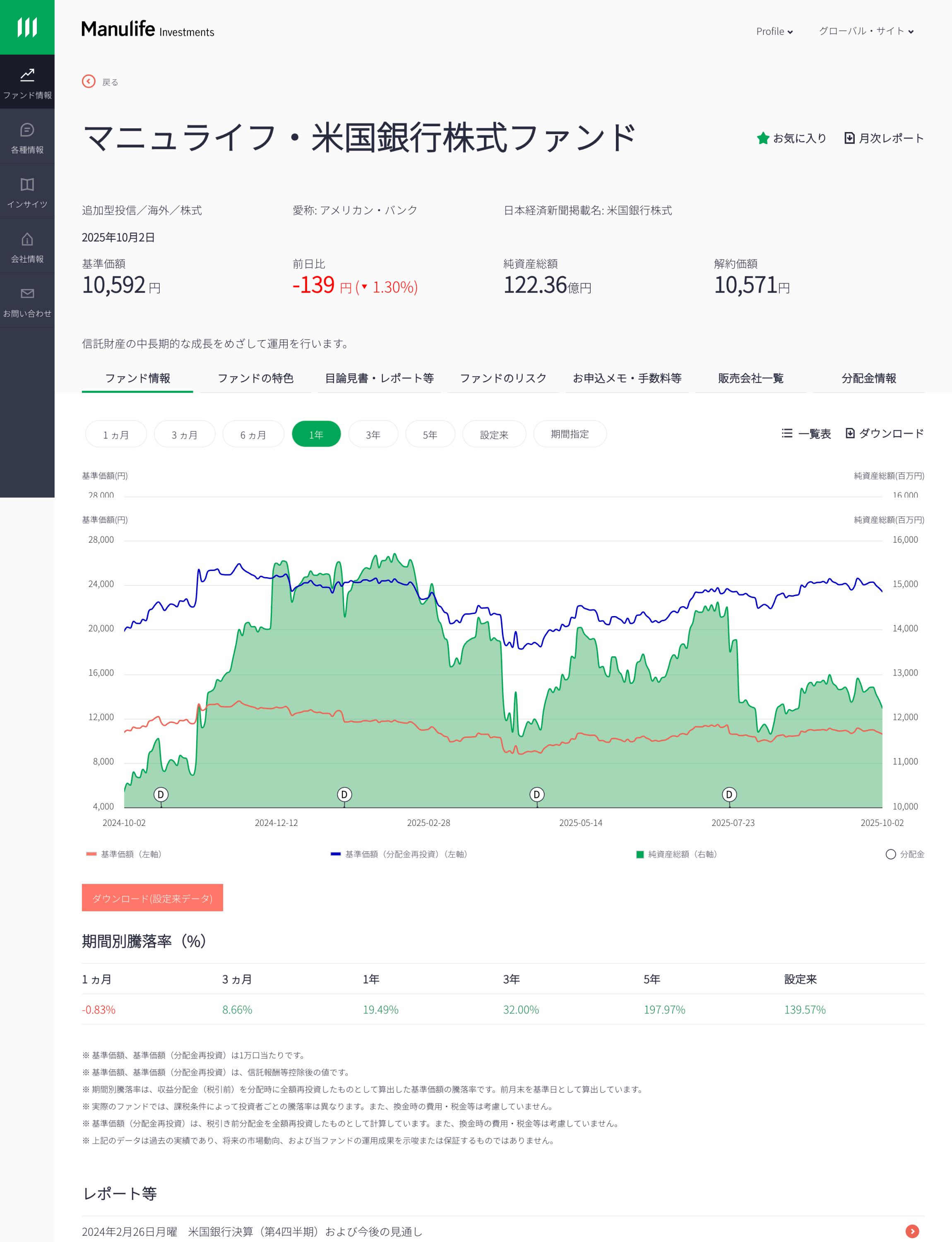Switch to the 分配金情報 tab

(x=868, y=378)
